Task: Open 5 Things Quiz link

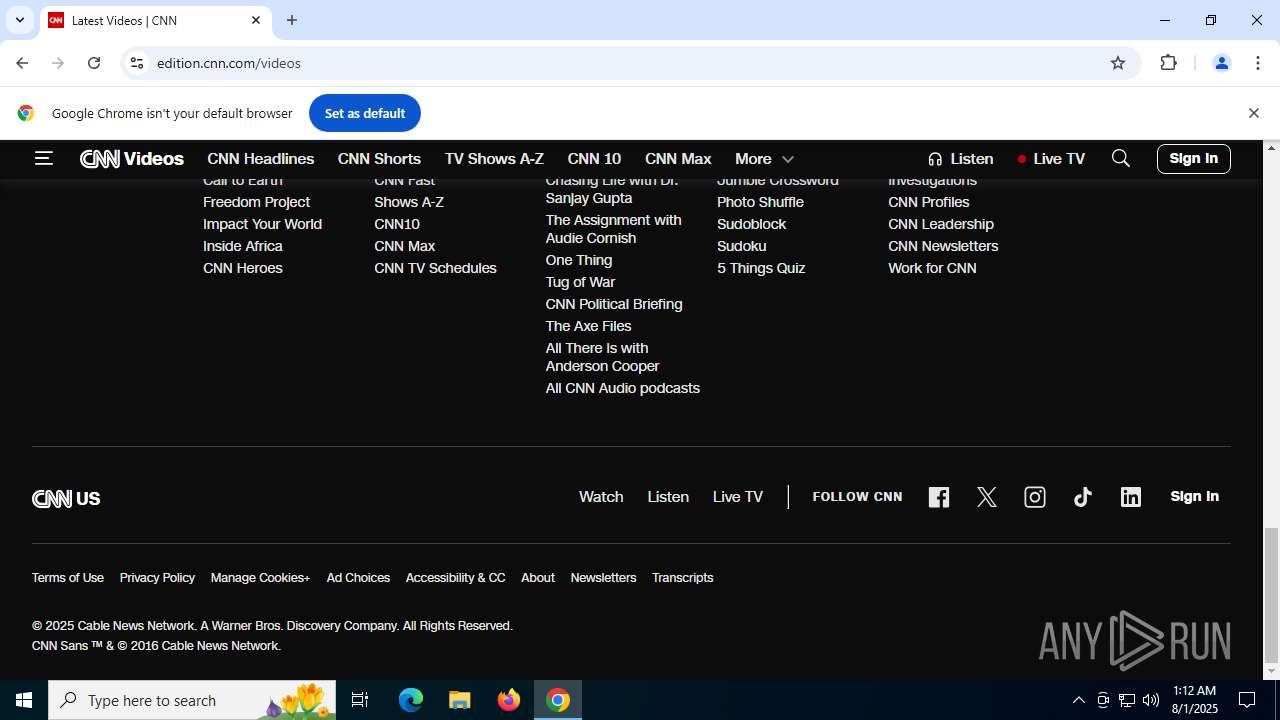Action: coord(761,268)
